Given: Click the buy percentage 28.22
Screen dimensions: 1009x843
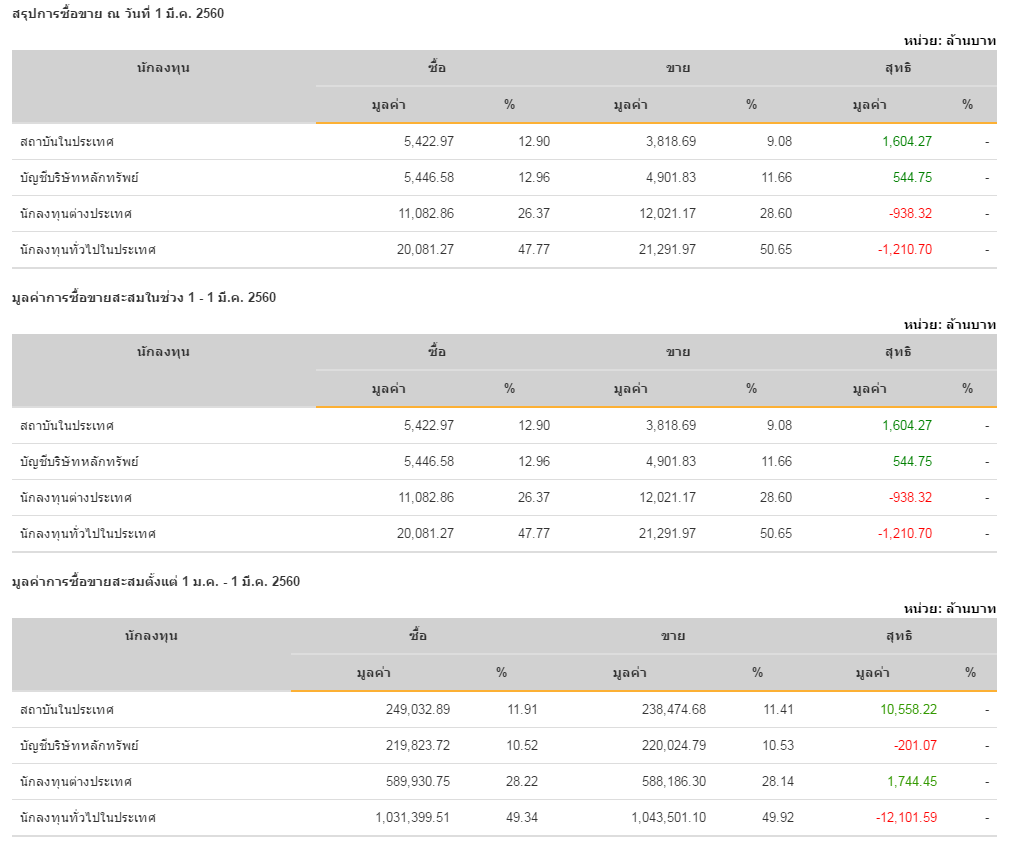Looking at the screenshot, I should click(522, 781).
